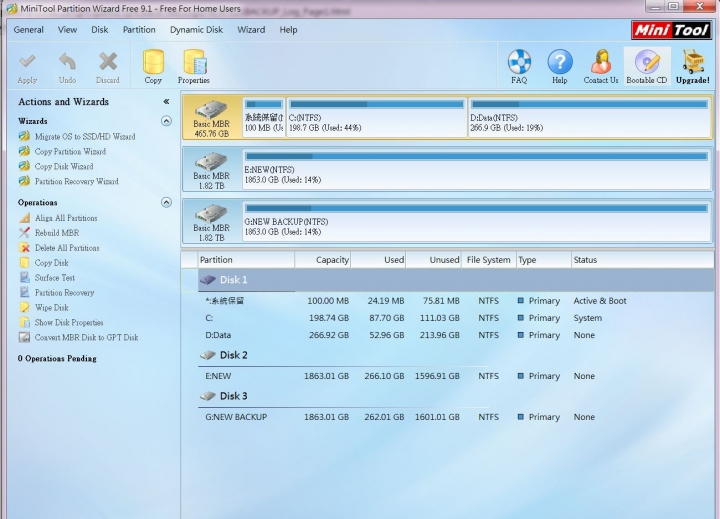
Task: Select the Wipe Disk operation
Action: 51,308
